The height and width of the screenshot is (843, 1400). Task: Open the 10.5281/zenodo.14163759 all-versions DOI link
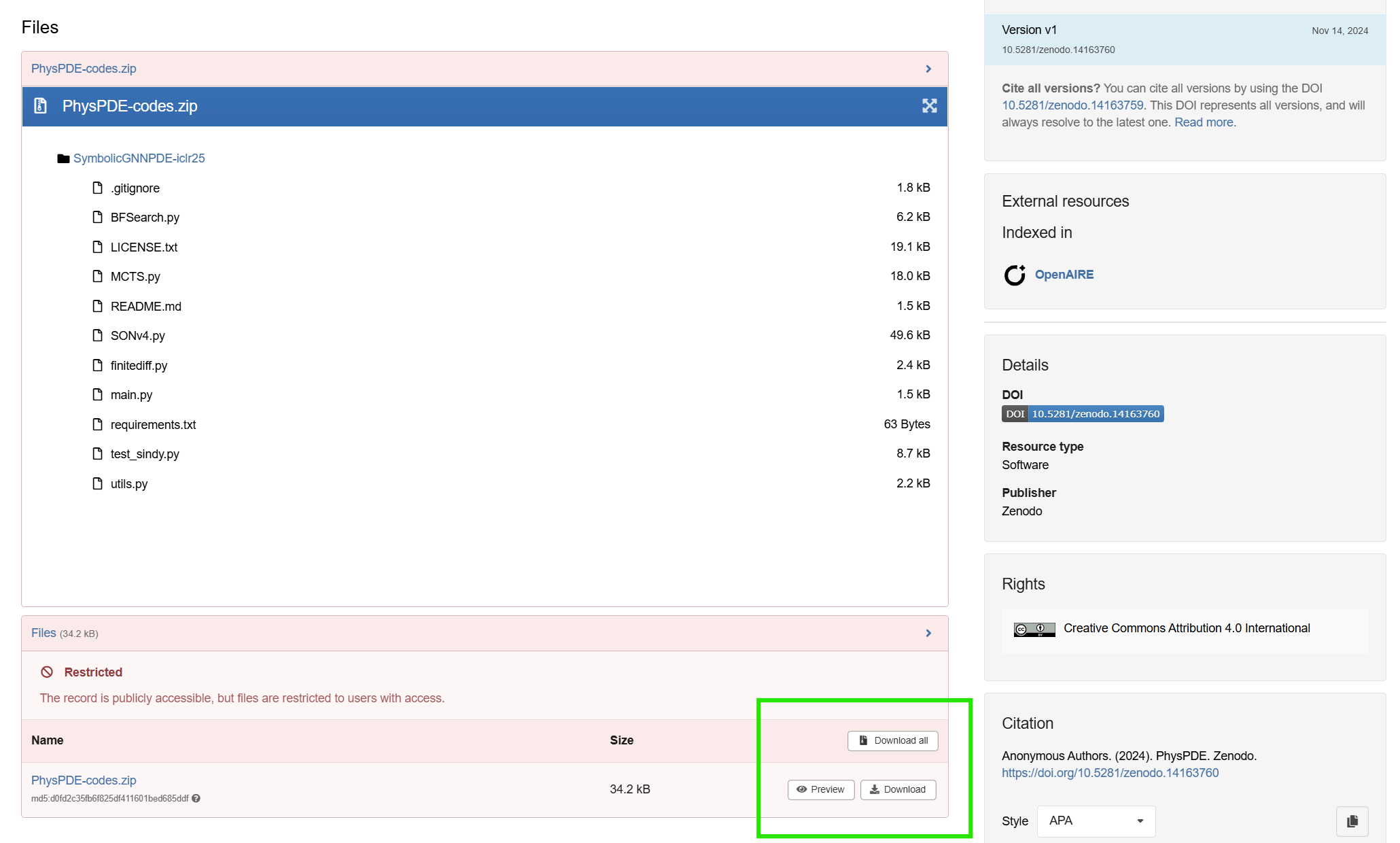pos(1072,105)
